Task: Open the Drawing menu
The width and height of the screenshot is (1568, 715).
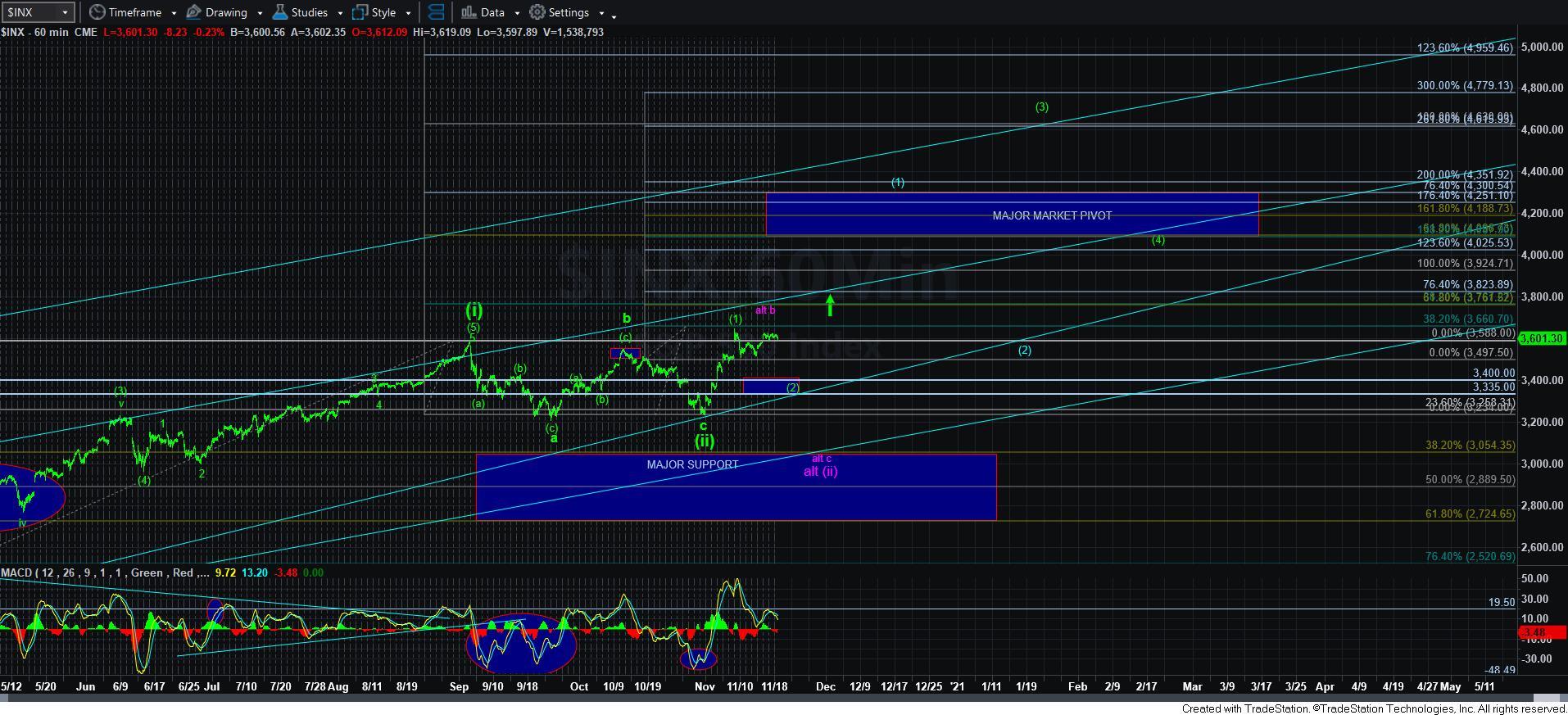Action: (225, 12)
